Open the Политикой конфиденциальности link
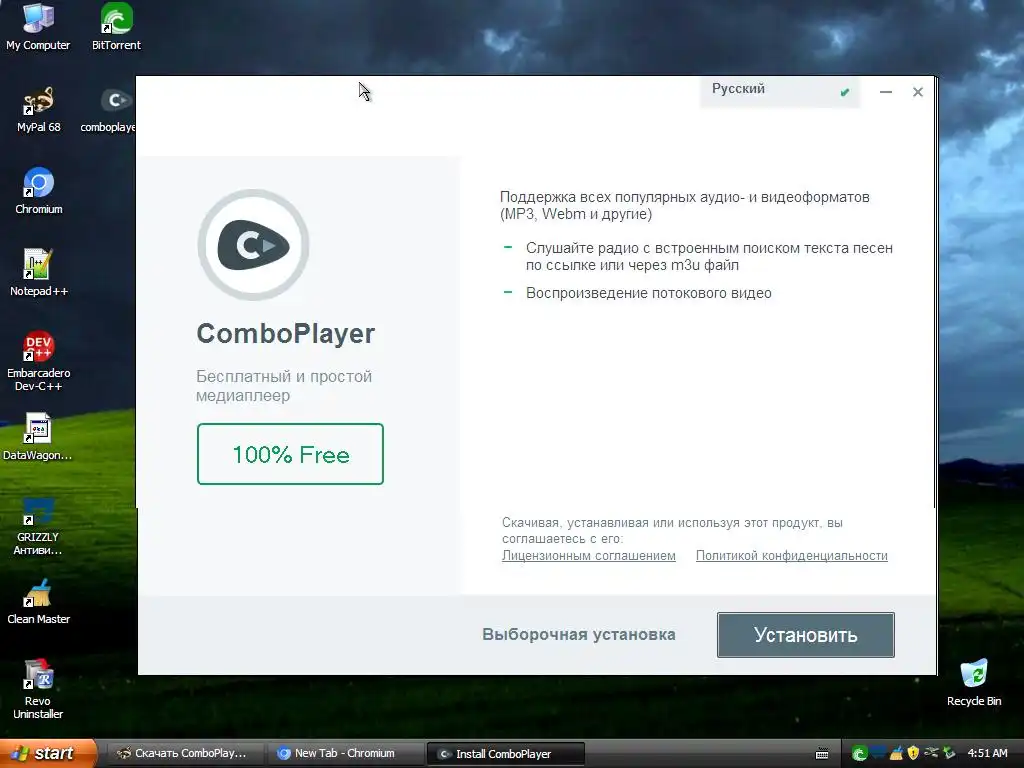This screenshot has height=768, width=1024. tap(792, 556)
